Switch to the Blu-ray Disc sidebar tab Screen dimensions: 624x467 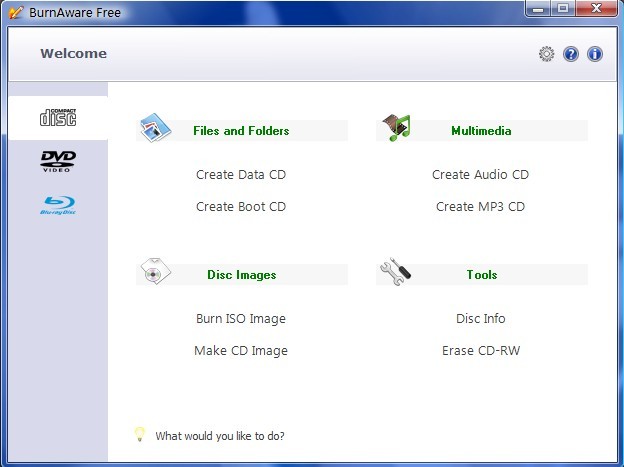click(x=58, y=205)
